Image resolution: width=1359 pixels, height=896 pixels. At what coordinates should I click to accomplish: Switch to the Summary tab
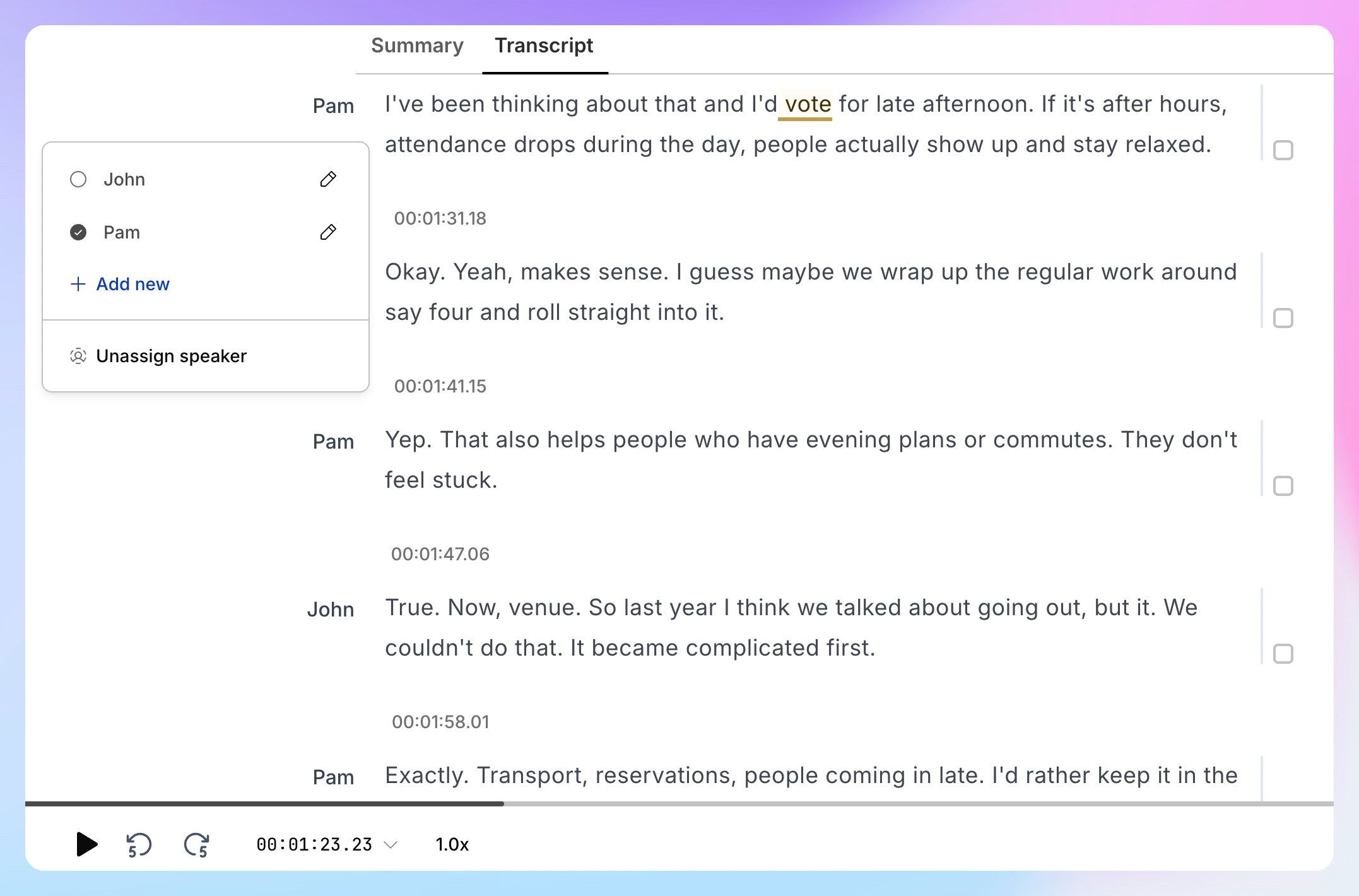coord(417,46)
